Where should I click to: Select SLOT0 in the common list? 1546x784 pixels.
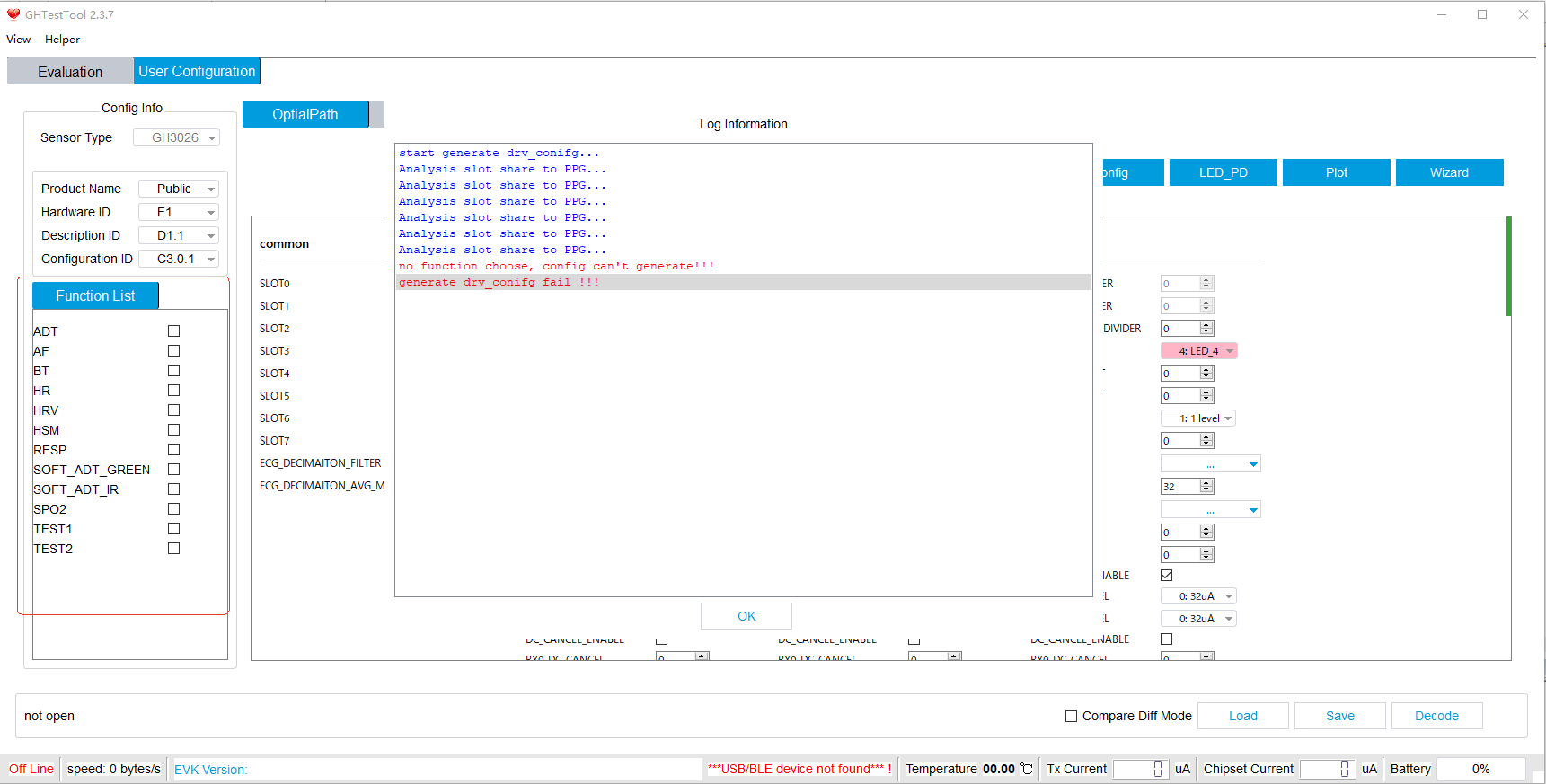tap(275, 284)
